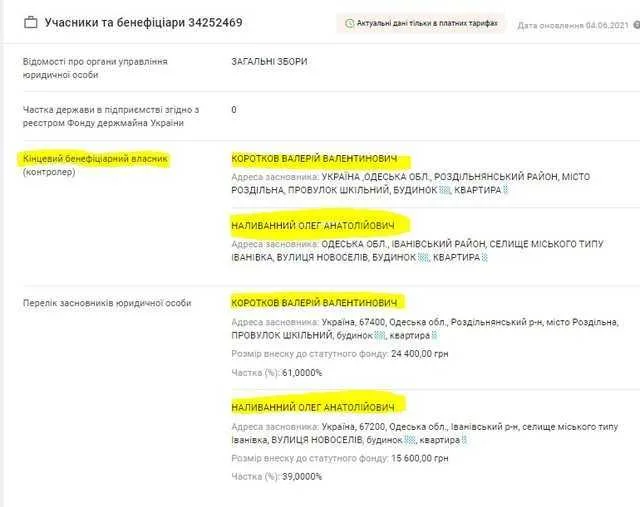Open founder КОРОТКОВ ВАЛЕРІЙ ВАЛЕНТИНОВИЧ link
640x507 pixels.
click(314, 302)
